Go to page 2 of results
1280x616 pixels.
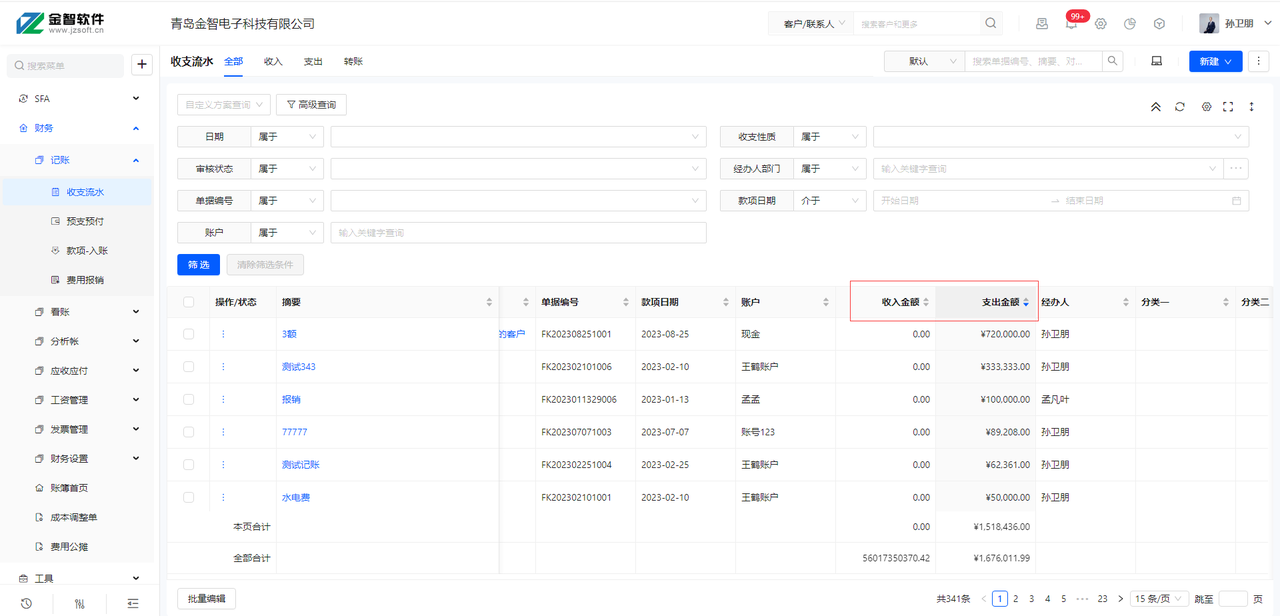tap(1015, 599)
